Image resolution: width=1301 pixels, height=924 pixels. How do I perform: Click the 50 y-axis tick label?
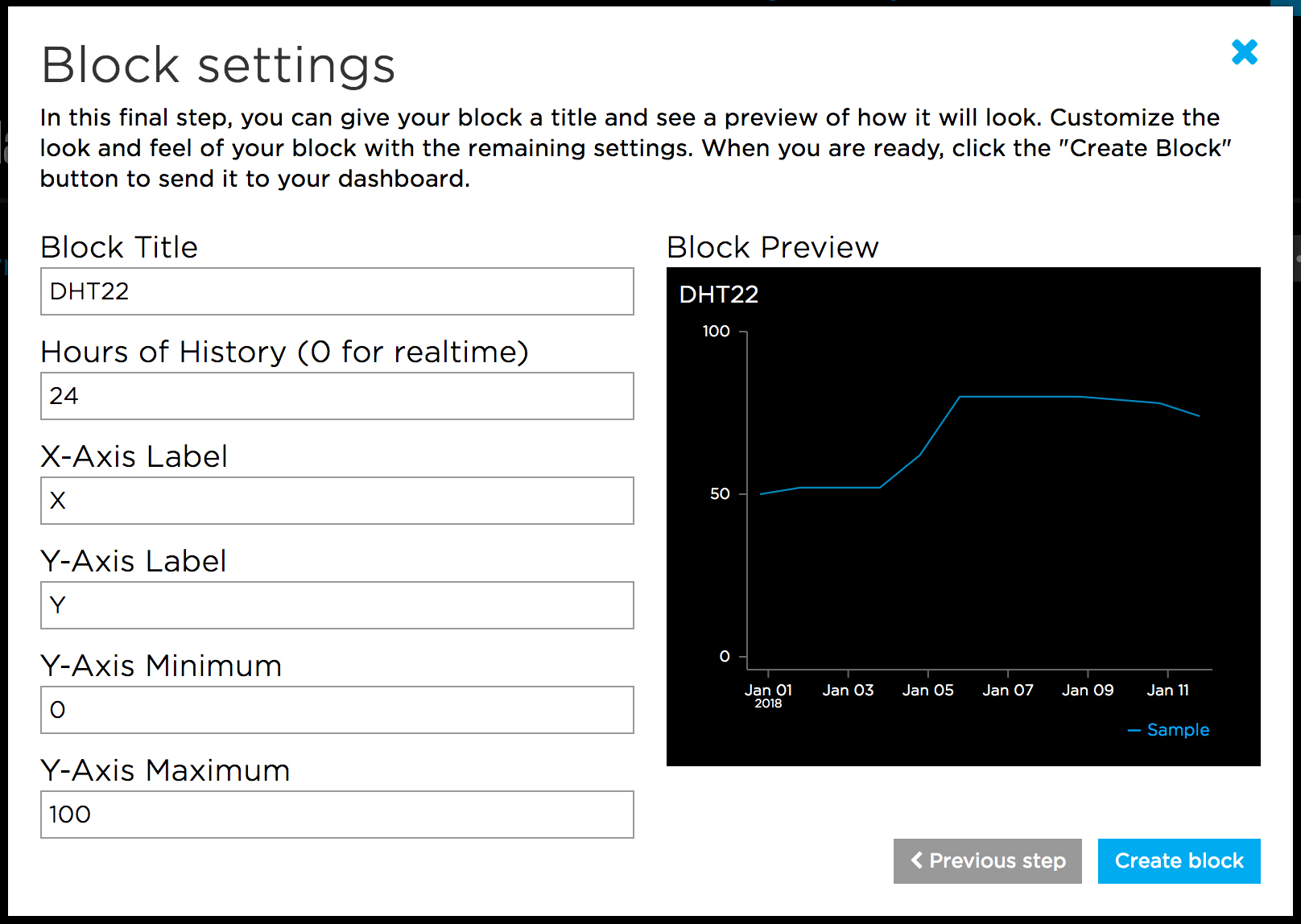pyautogui.click(x=720, y=494)
